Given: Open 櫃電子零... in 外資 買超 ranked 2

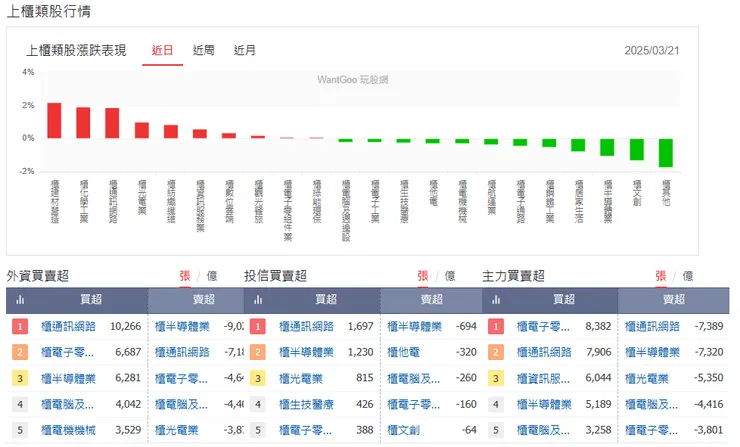Looking at the screenshot, I should tap(67, 352).
